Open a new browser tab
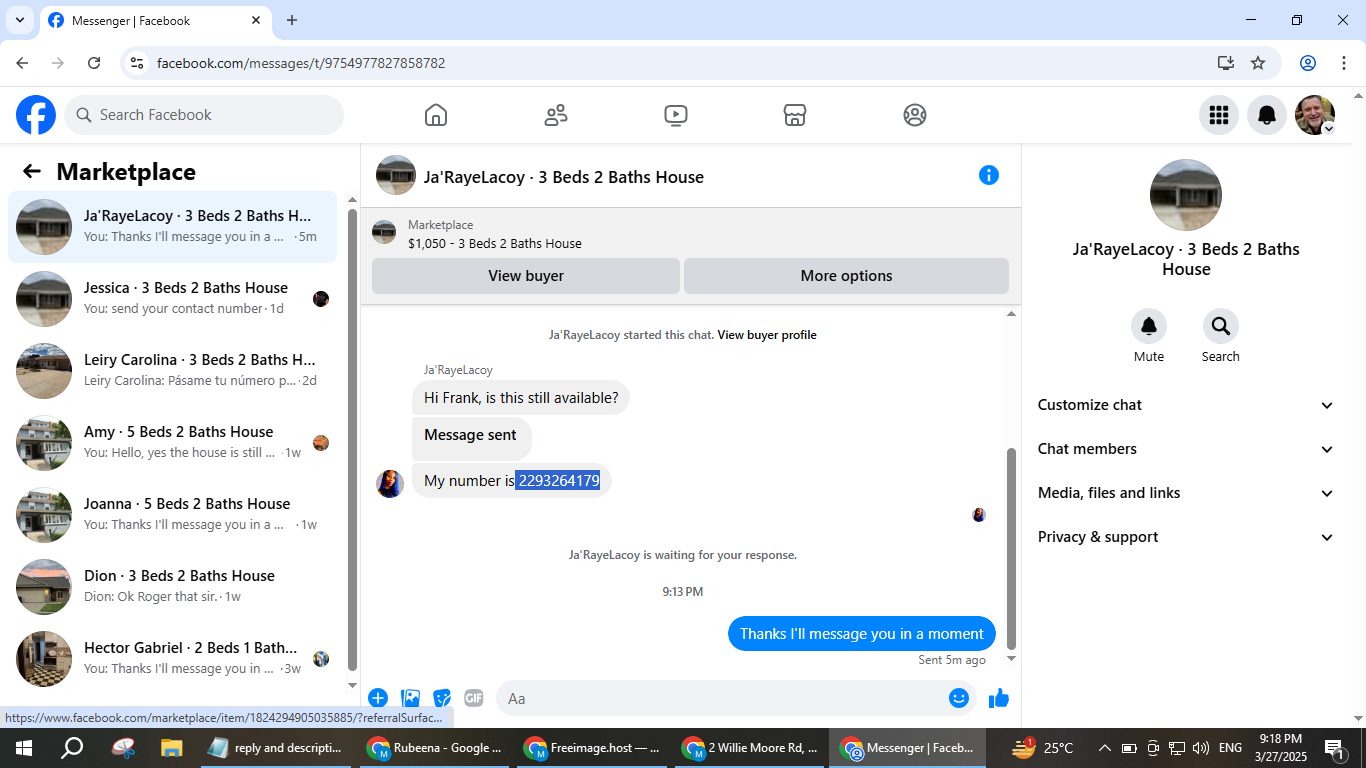The width and height of the screenshot is (1366, 768). click(292, 20)
